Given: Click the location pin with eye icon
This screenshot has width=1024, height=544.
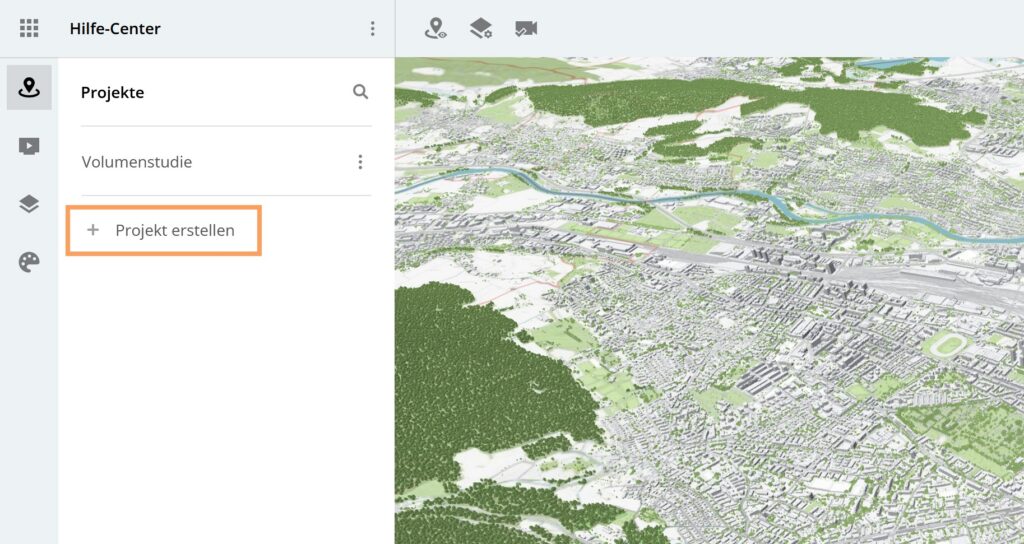Looking at the screenshot, I should click(x=435, y=28).
